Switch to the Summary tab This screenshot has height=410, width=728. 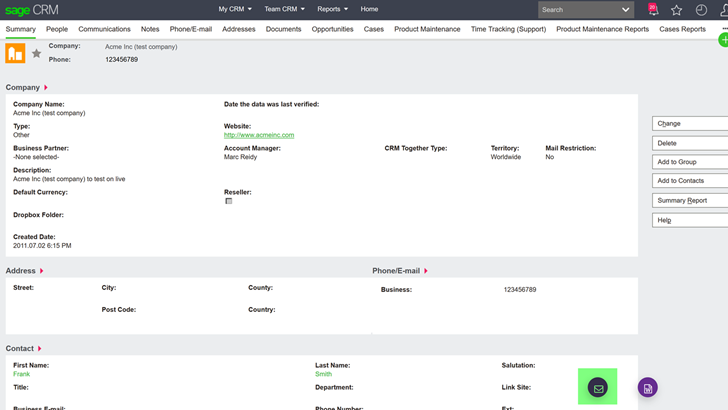click(x=20, y=29)
